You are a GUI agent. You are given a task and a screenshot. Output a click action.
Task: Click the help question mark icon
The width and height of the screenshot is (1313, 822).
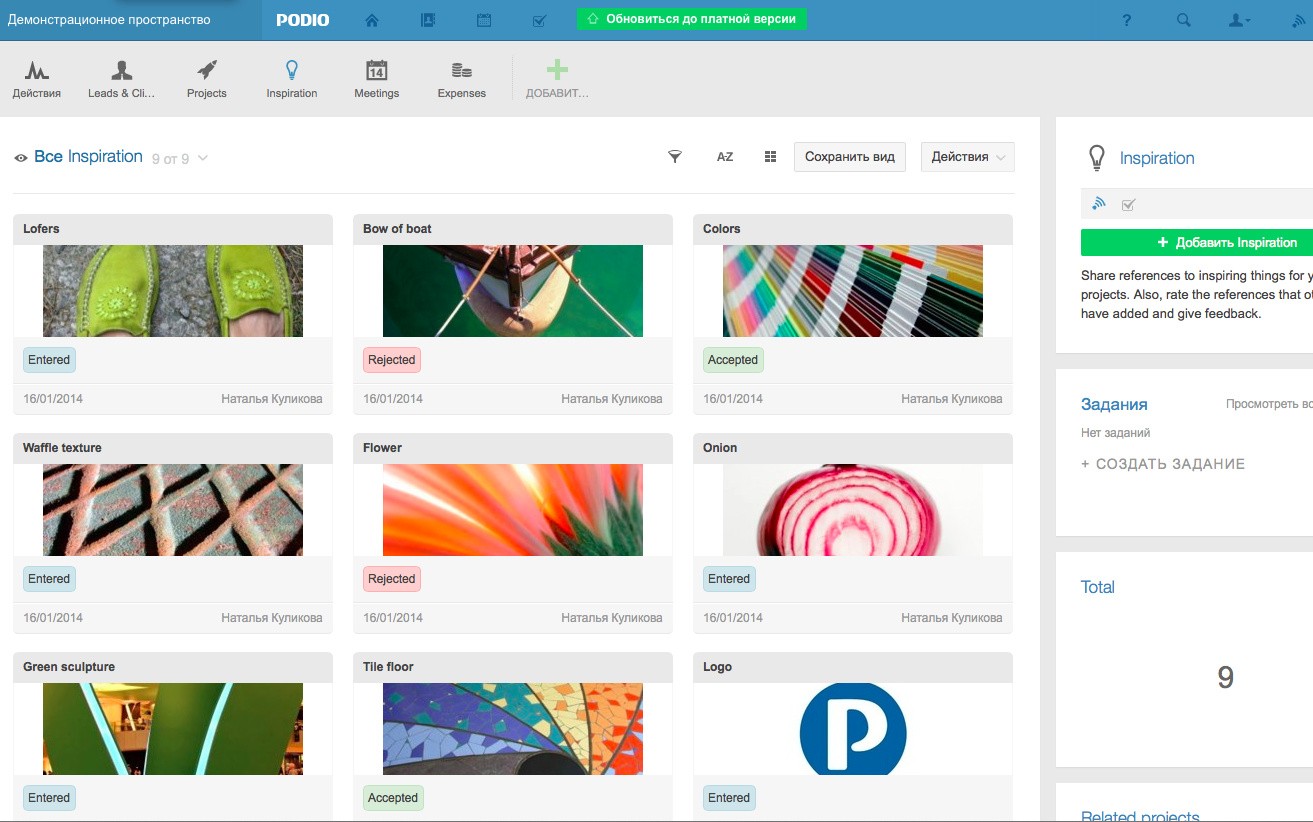(x=1127, y=20)
